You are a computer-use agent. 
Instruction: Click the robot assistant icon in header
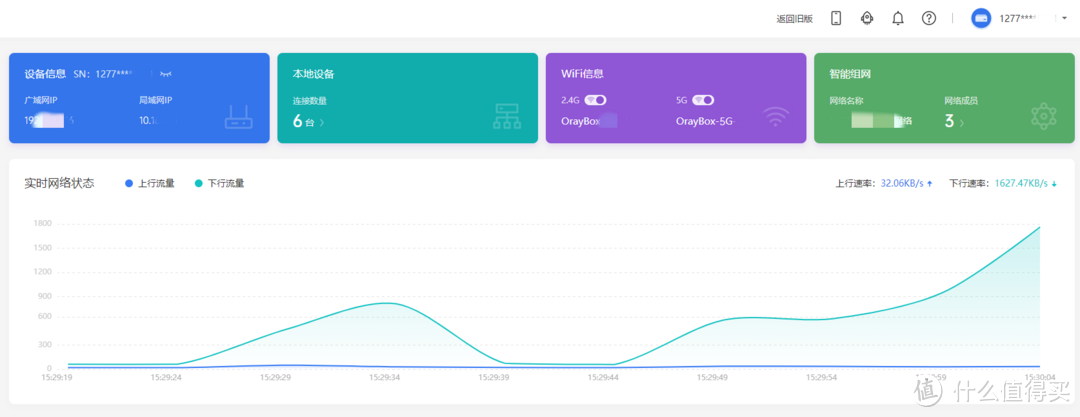click(867, 19)
